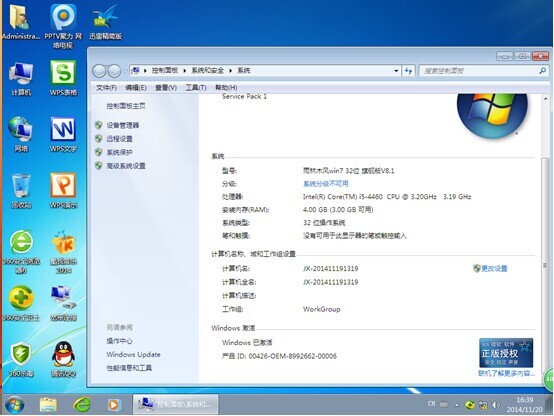This screenshot has width=554, height=416.
Task: Open the file explorer taskbar icon
Action: (48, 405)
